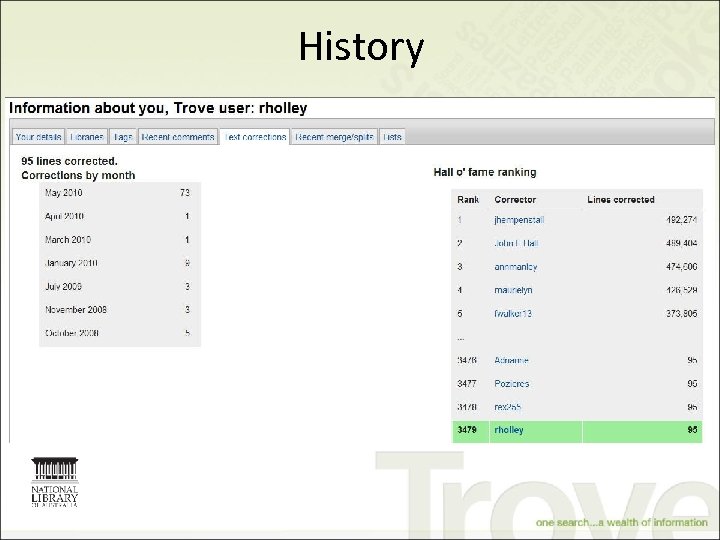
Task: Open corrector jhempenstall's profile link
Action: 519,220
